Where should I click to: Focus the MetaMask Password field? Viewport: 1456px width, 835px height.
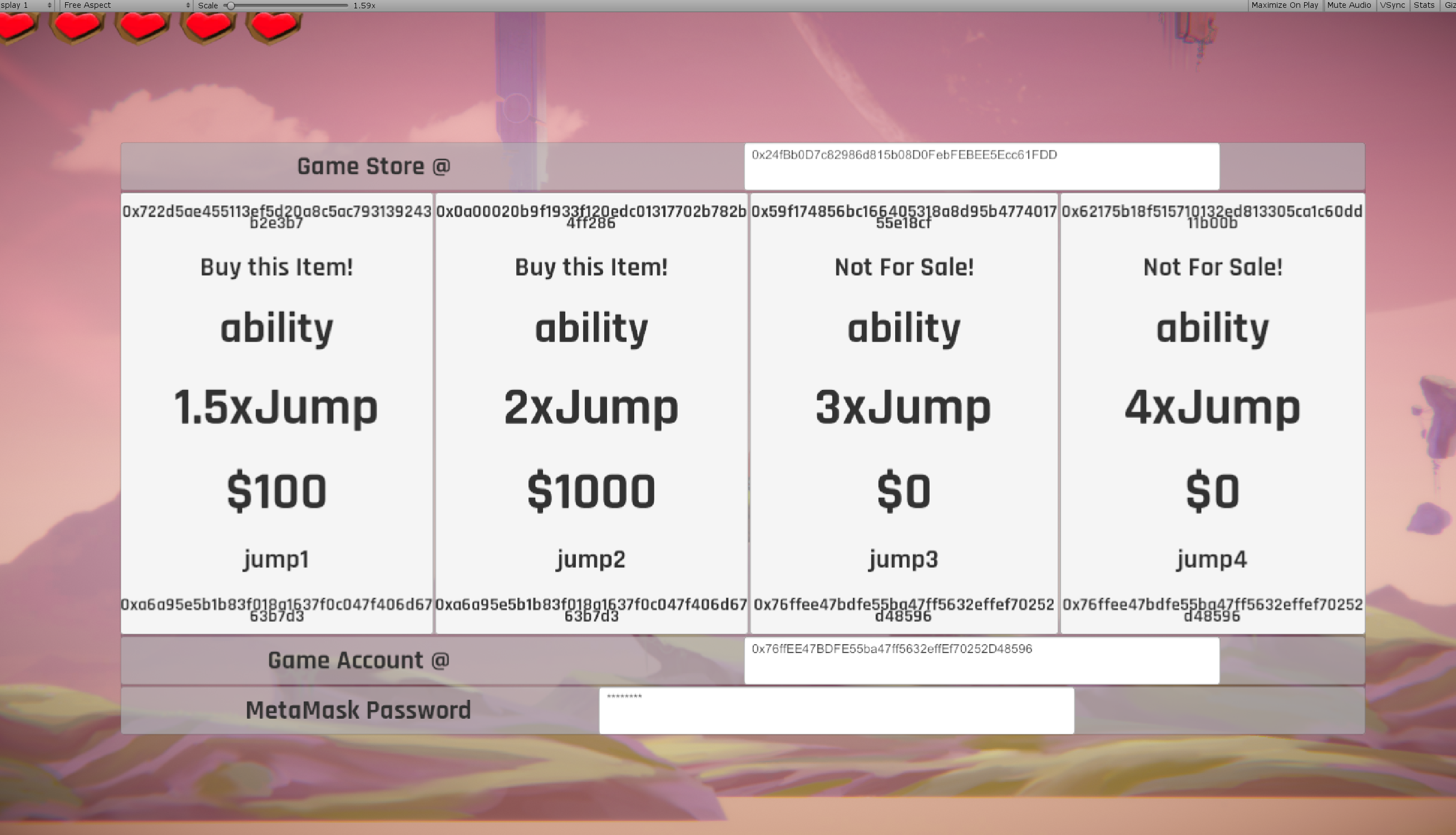click(x=836, y=710)
